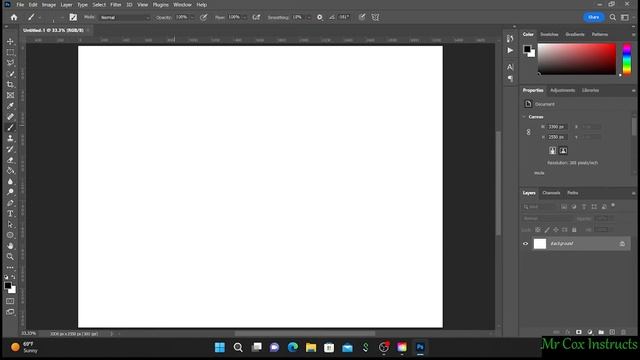640x360 pixels.
Task: Open the Filter menu
Action: pos(116,5)
